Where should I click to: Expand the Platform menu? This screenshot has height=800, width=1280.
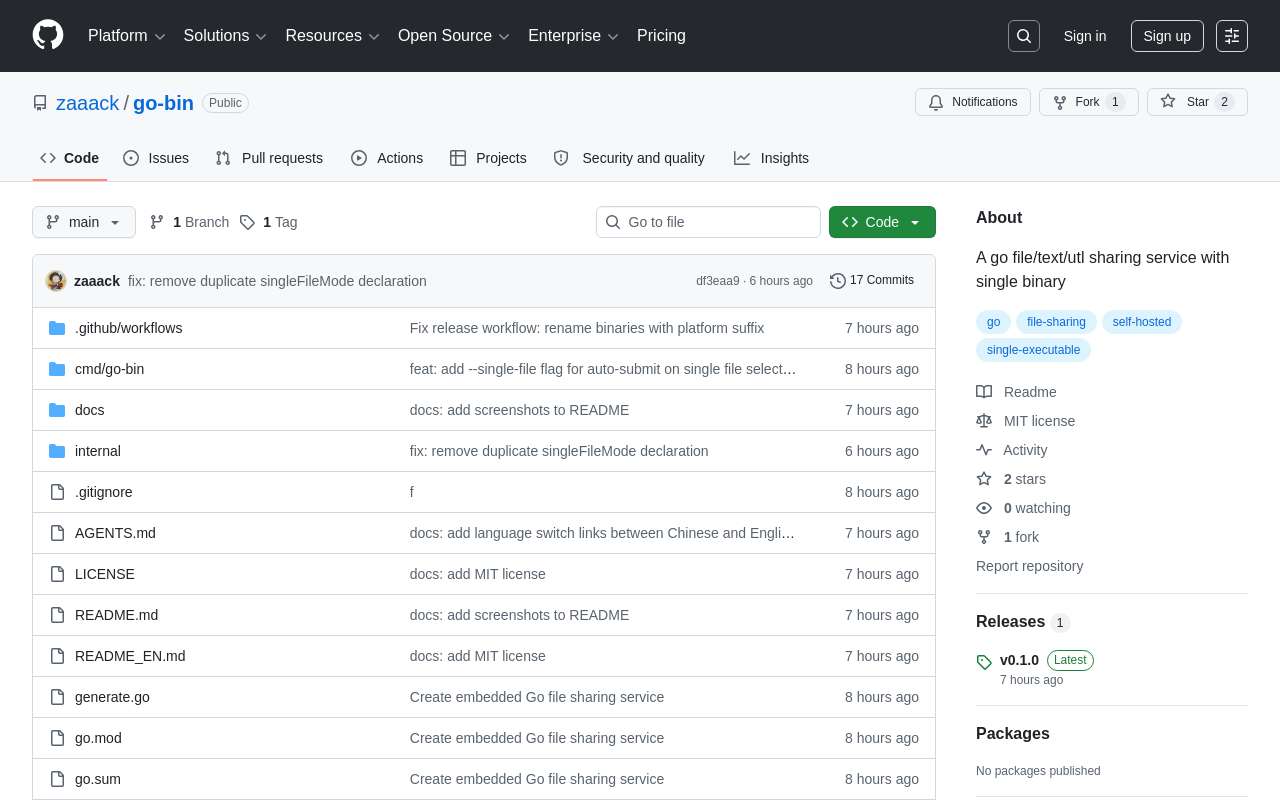click(127, 36)
